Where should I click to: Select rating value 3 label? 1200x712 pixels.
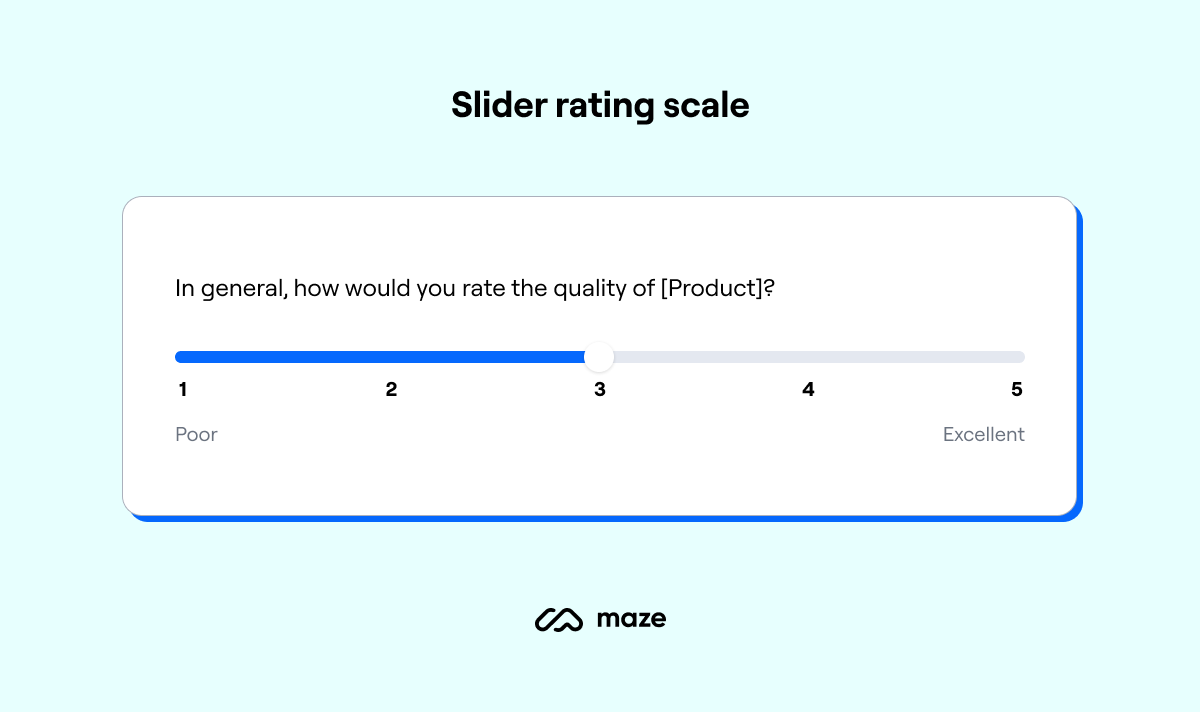coord(600,390)
